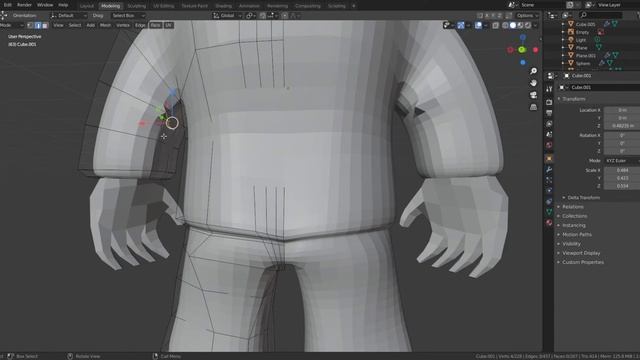
Task: Open the pivot point dropdown
Action: (x=250, y=16)
